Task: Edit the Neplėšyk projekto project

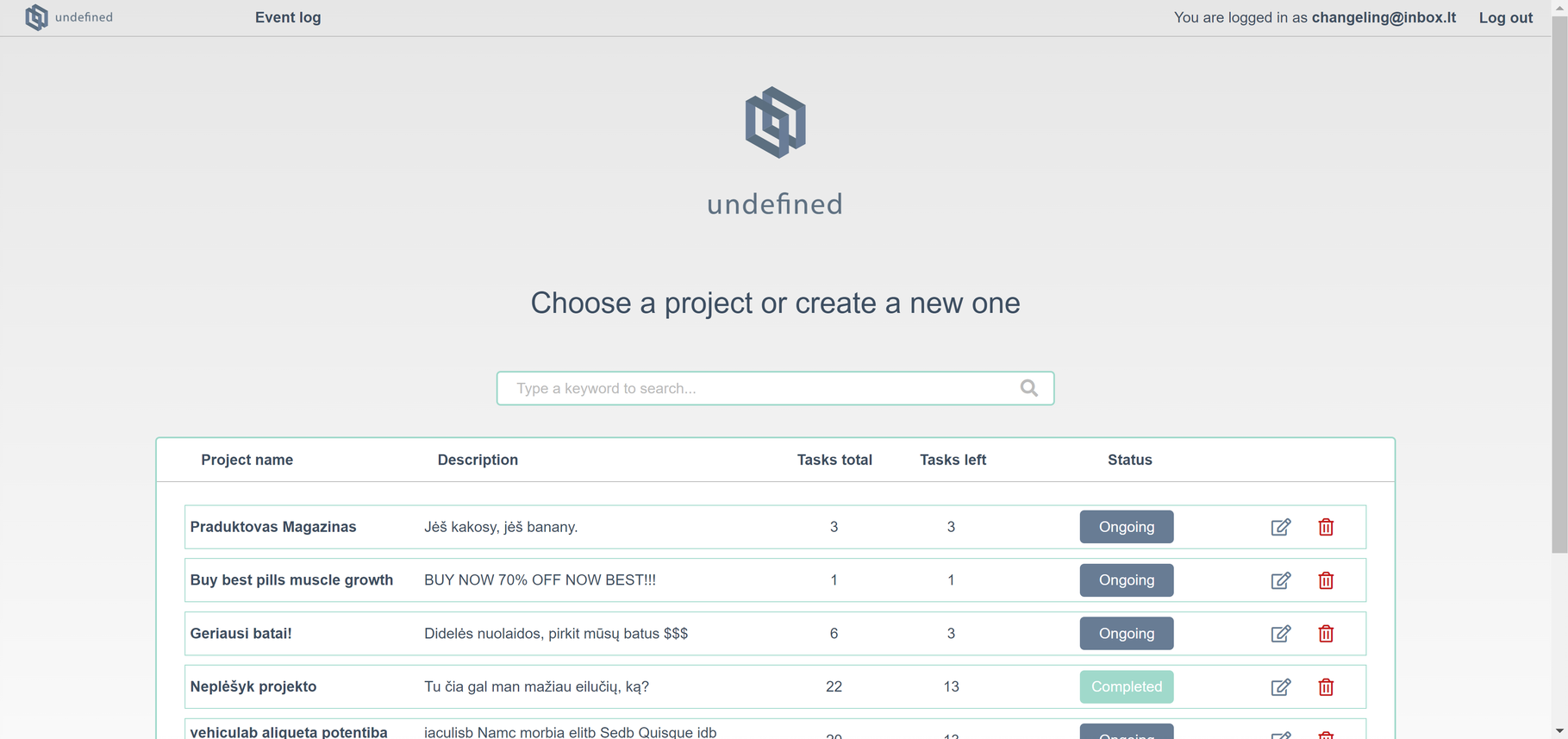Action: (1281, 687)
